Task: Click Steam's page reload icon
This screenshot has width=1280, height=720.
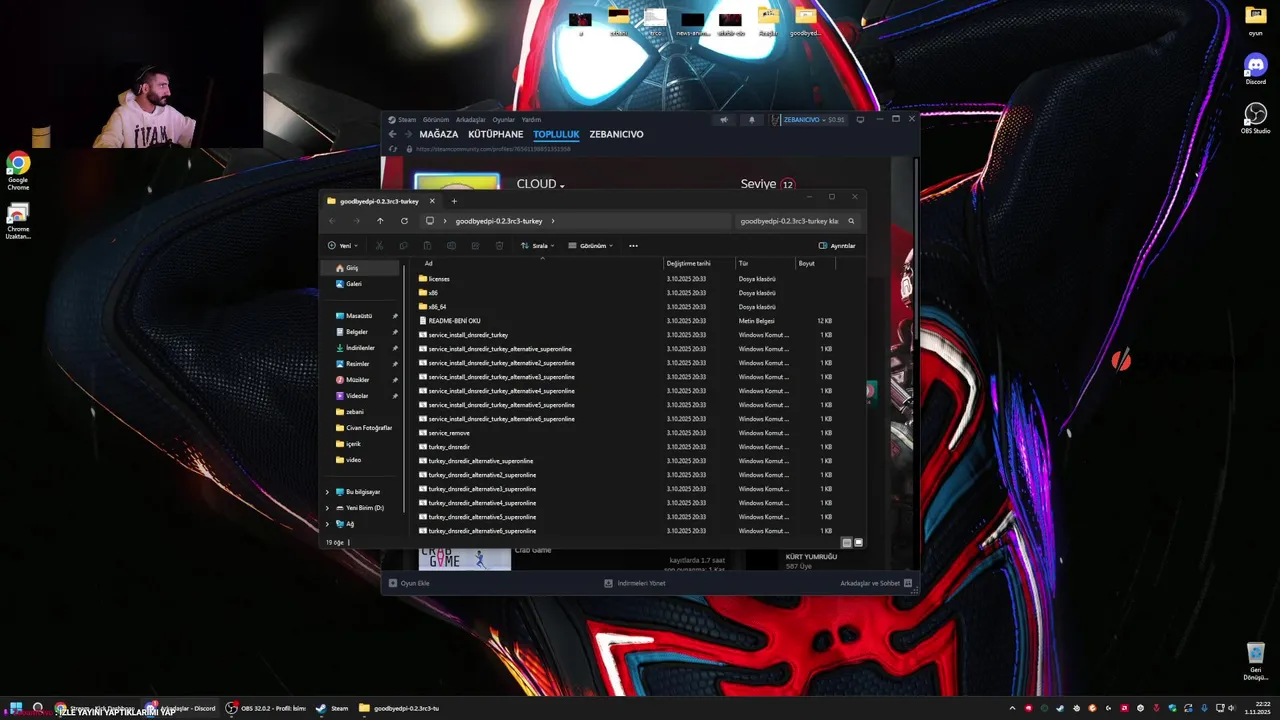Action: point(393,149)
